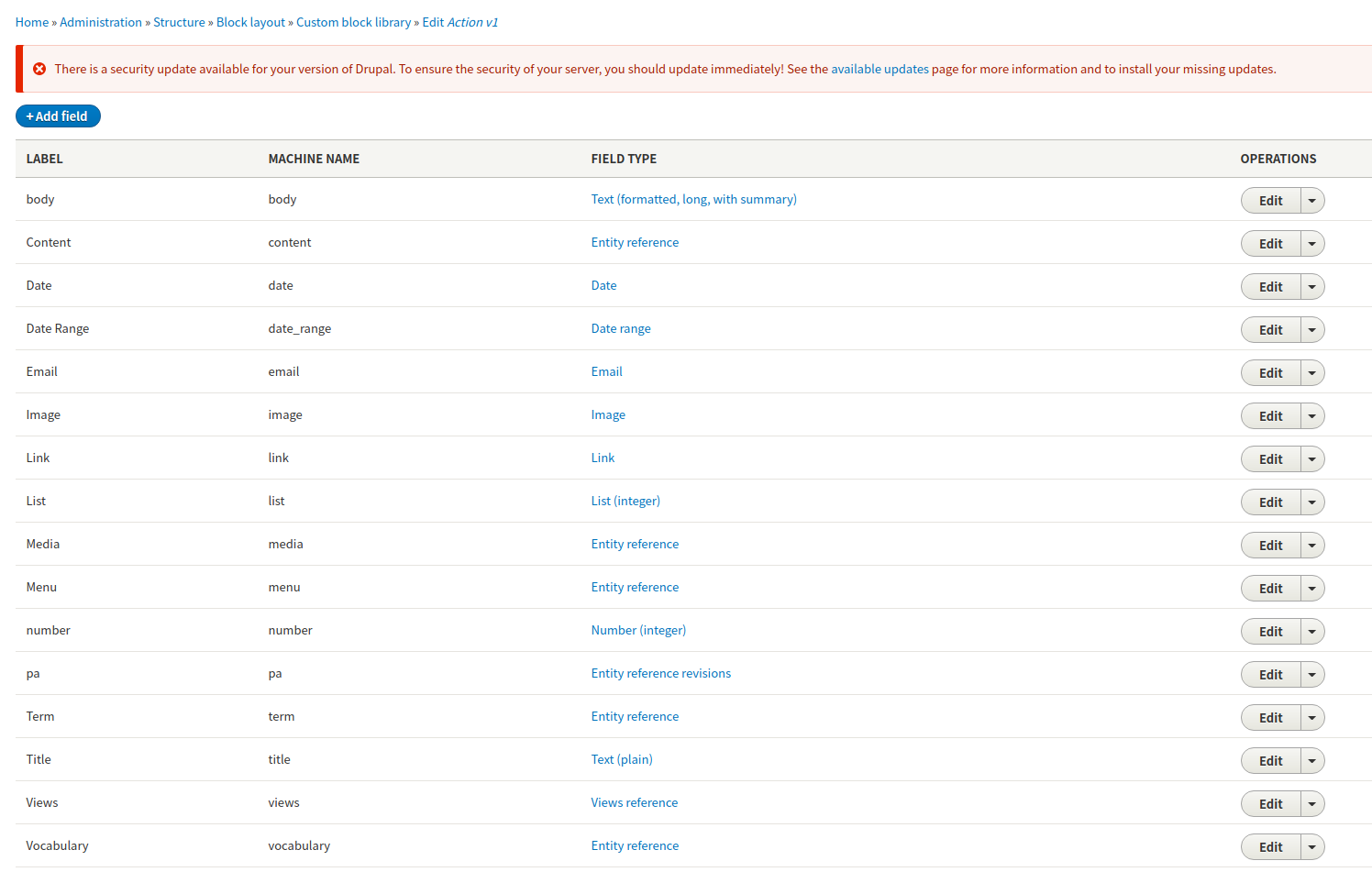1372x894 pixels.
Task: Open operations dropdown arrow for Content row
Action: [x=1312, y=244]
